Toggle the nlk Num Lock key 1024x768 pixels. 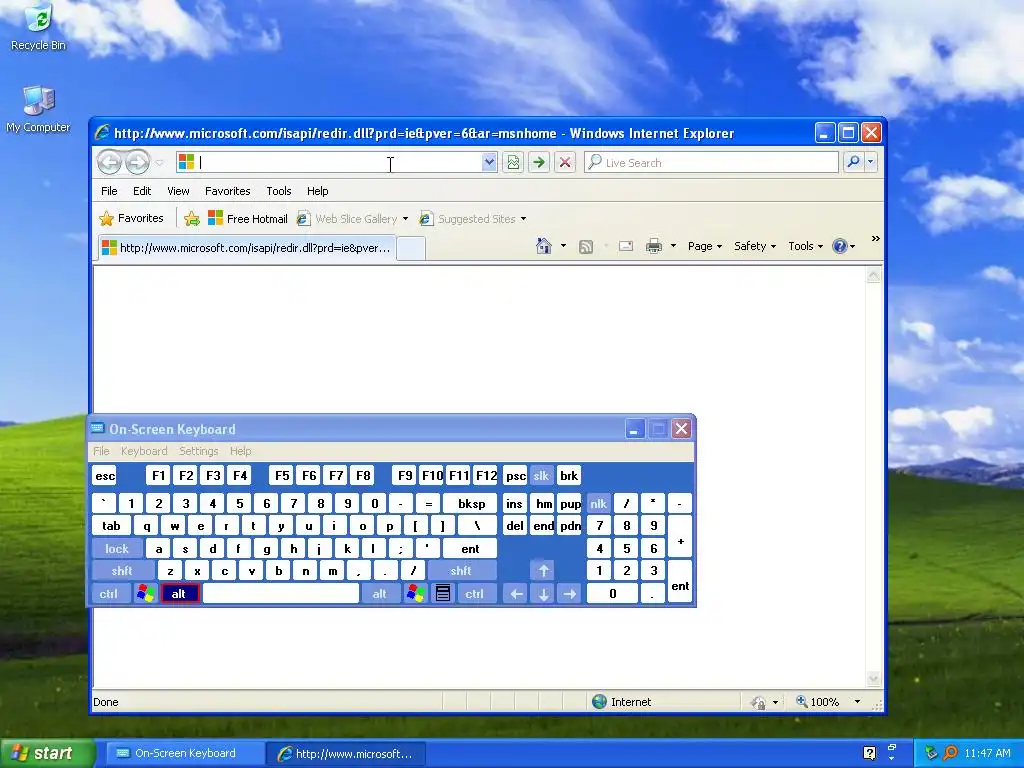(598, 504)
